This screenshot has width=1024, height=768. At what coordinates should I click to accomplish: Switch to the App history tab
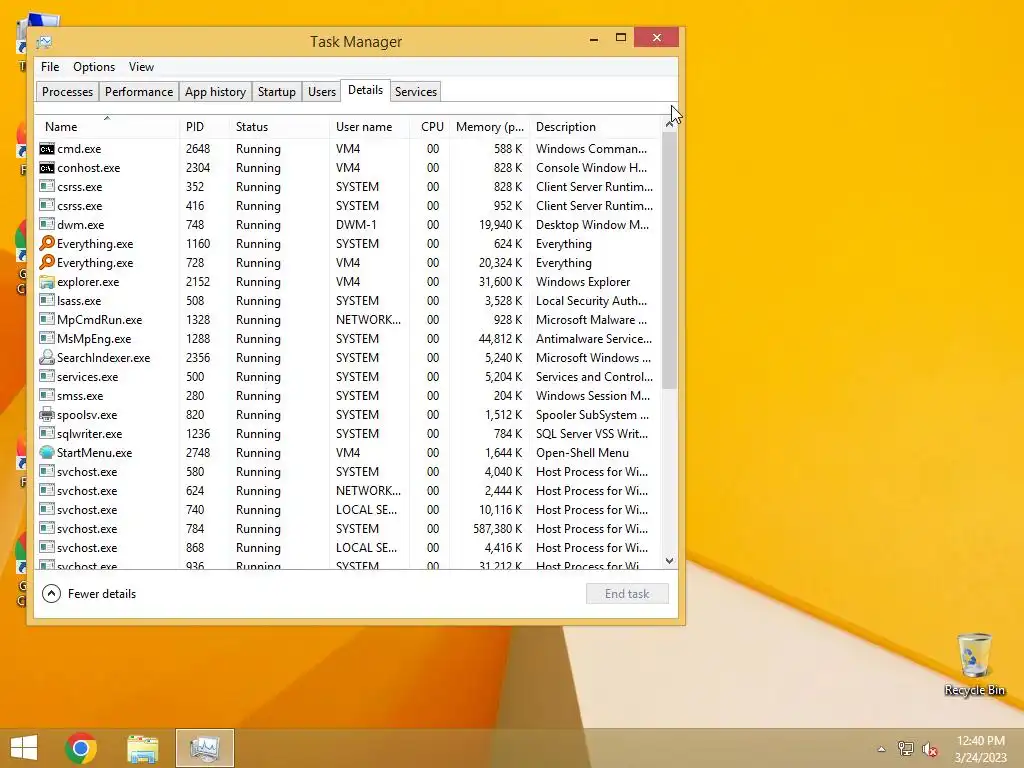215,91
